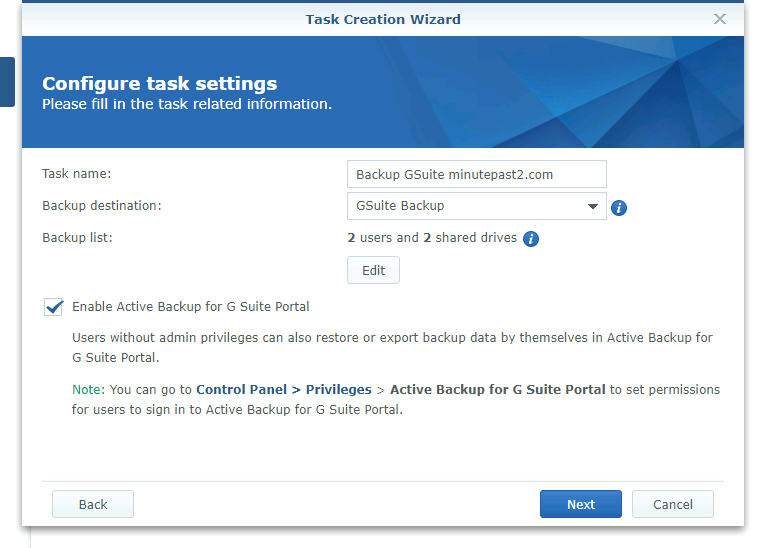Viewport: 768px width, 548px height.
Task: Click the 'Enable Active Backup for G Suite Portal' label
Action: click(190, 307)
